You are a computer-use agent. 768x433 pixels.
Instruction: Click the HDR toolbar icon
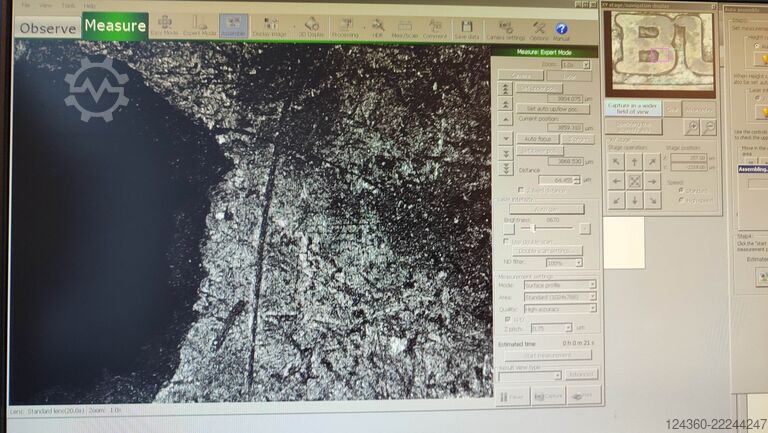point(377,27)
